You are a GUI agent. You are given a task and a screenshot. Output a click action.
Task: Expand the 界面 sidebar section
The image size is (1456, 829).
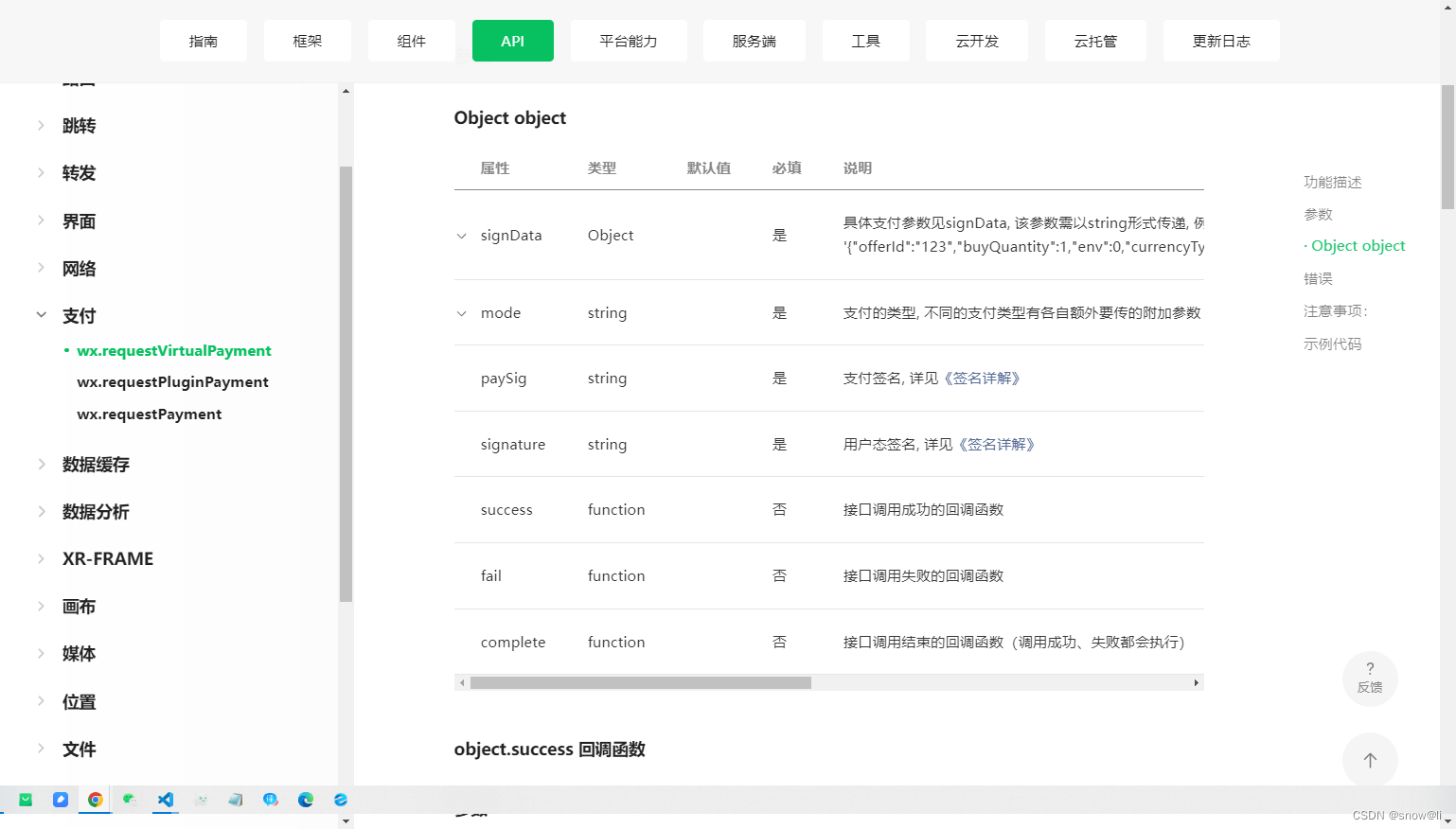coord(41,220)
